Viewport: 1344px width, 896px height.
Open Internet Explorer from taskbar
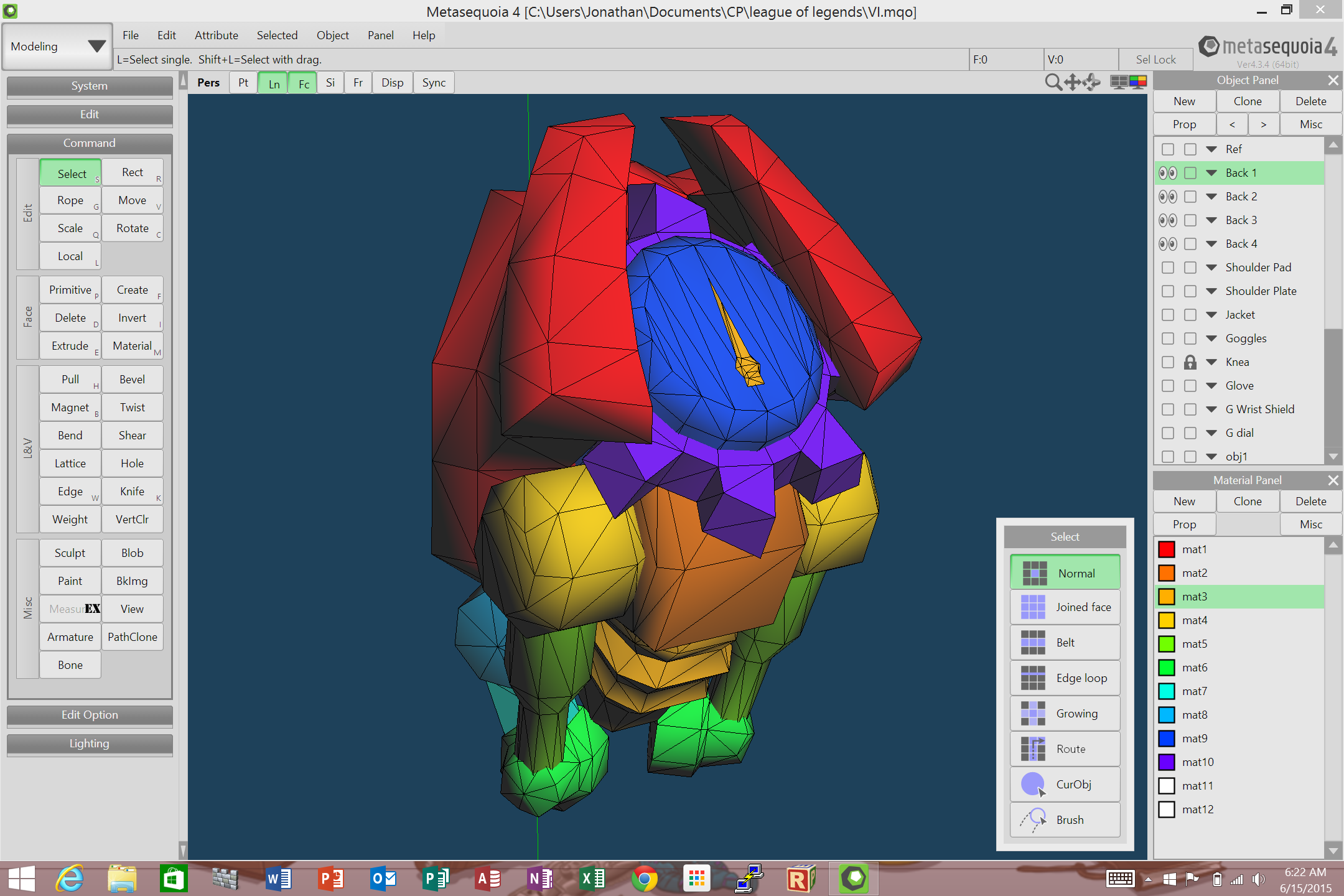(x=70, y=879)
